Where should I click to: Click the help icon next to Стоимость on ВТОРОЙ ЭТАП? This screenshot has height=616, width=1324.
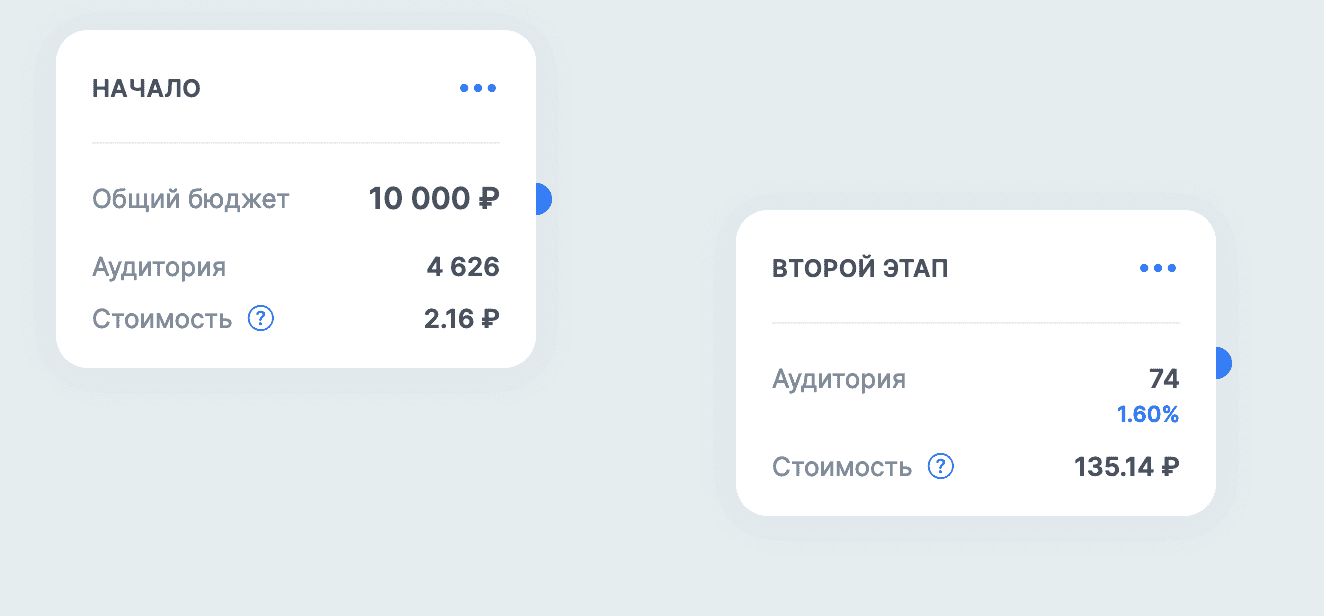pos(940,466)
